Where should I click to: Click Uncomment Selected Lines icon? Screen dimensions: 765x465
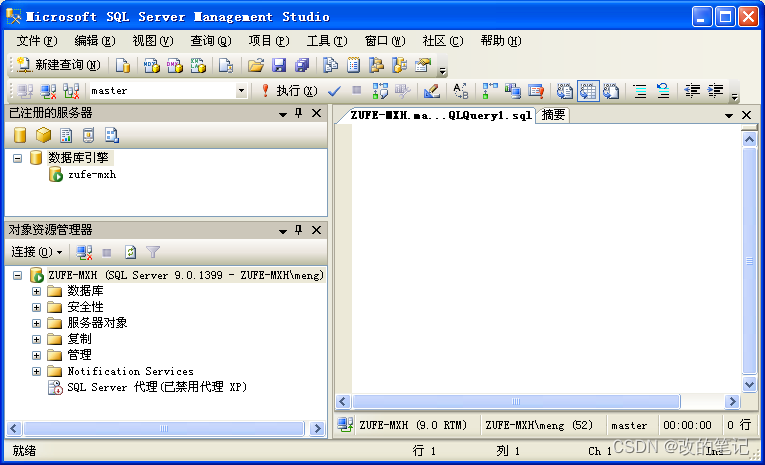tap(663, 91)
